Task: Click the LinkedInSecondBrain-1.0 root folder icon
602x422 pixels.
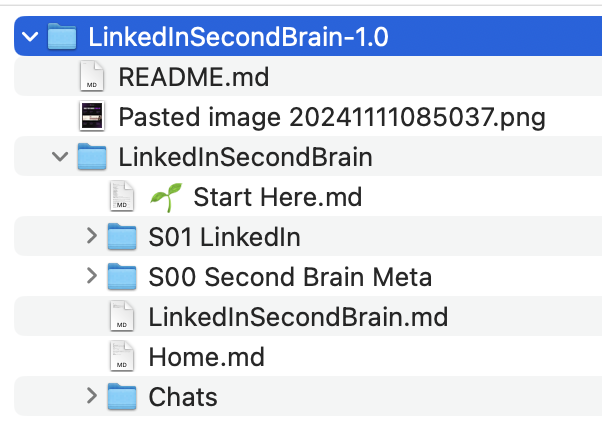Action: coord(62,37)
